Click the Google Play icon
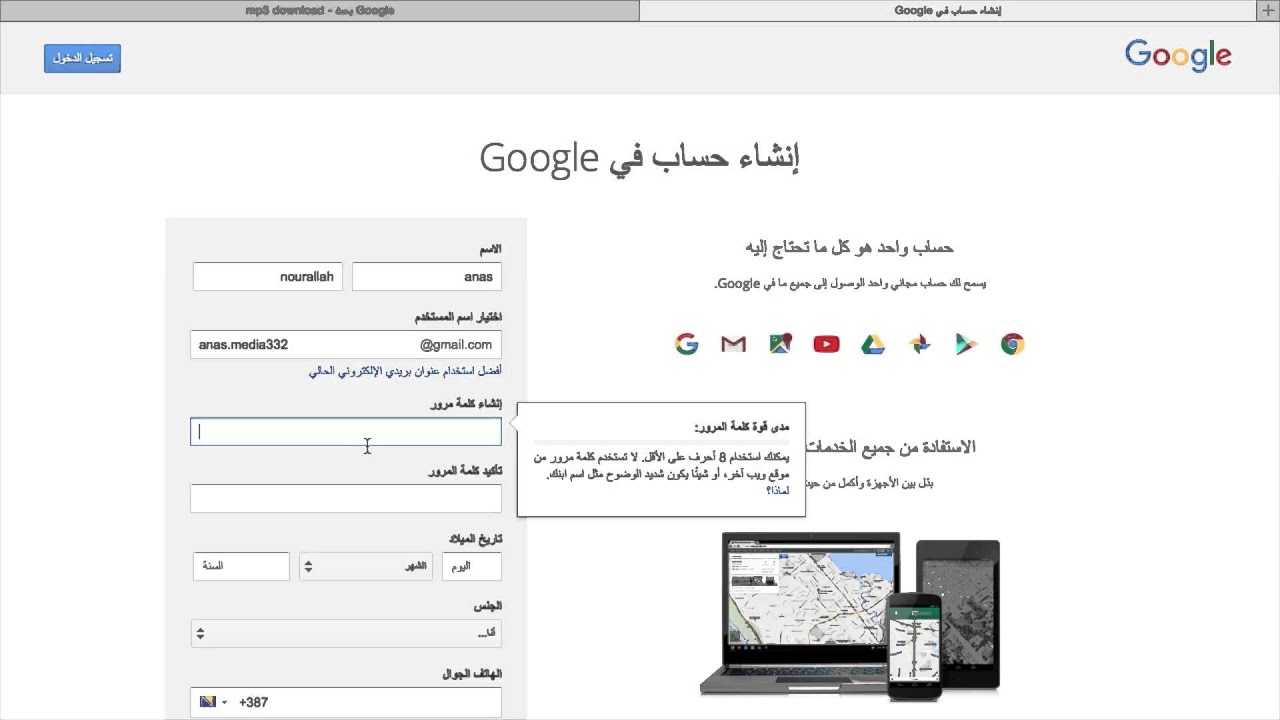1280x720 pixels. tap(966, 344)
